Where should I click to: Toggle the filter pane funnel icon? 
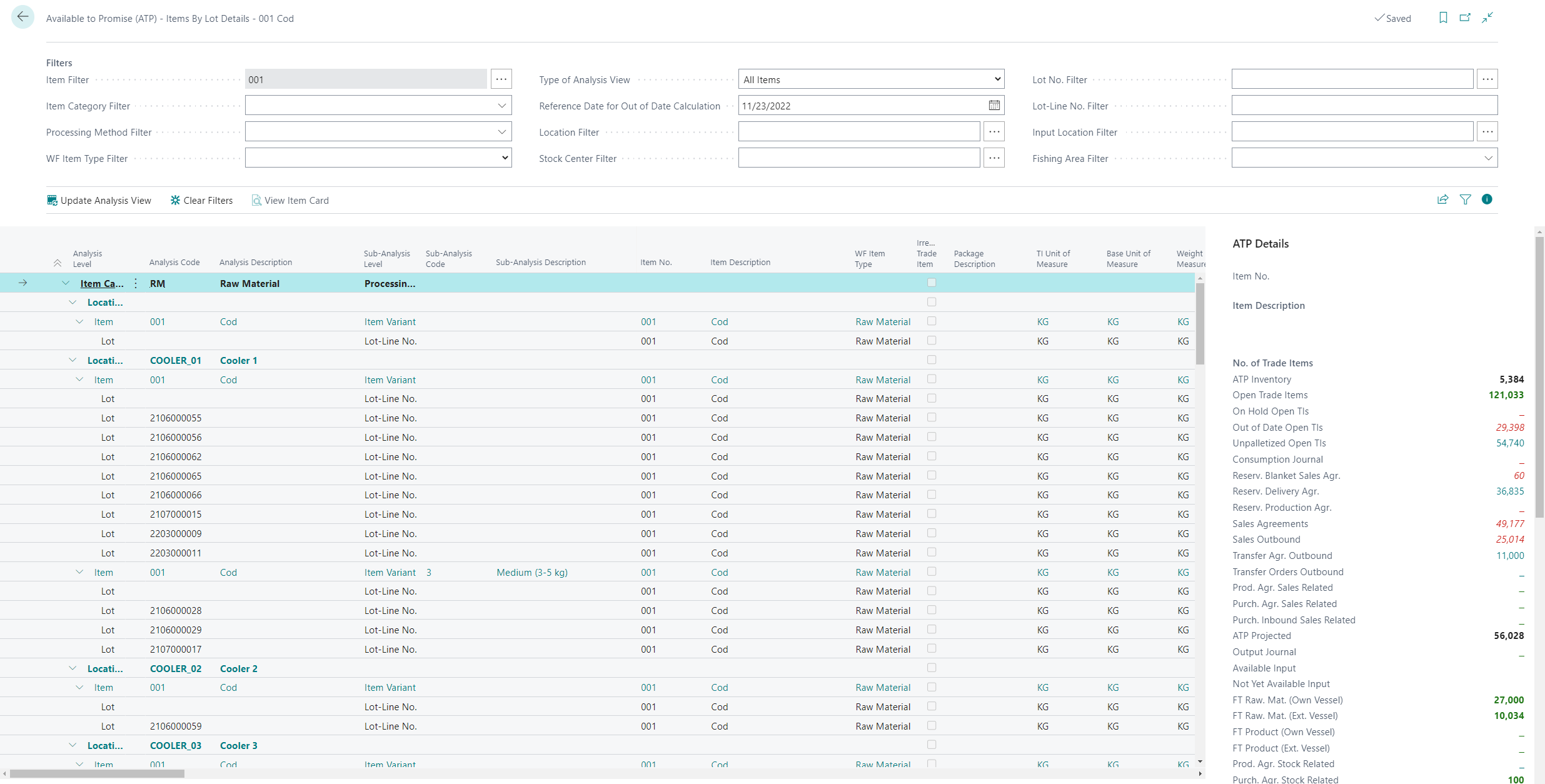(1465, 199)
